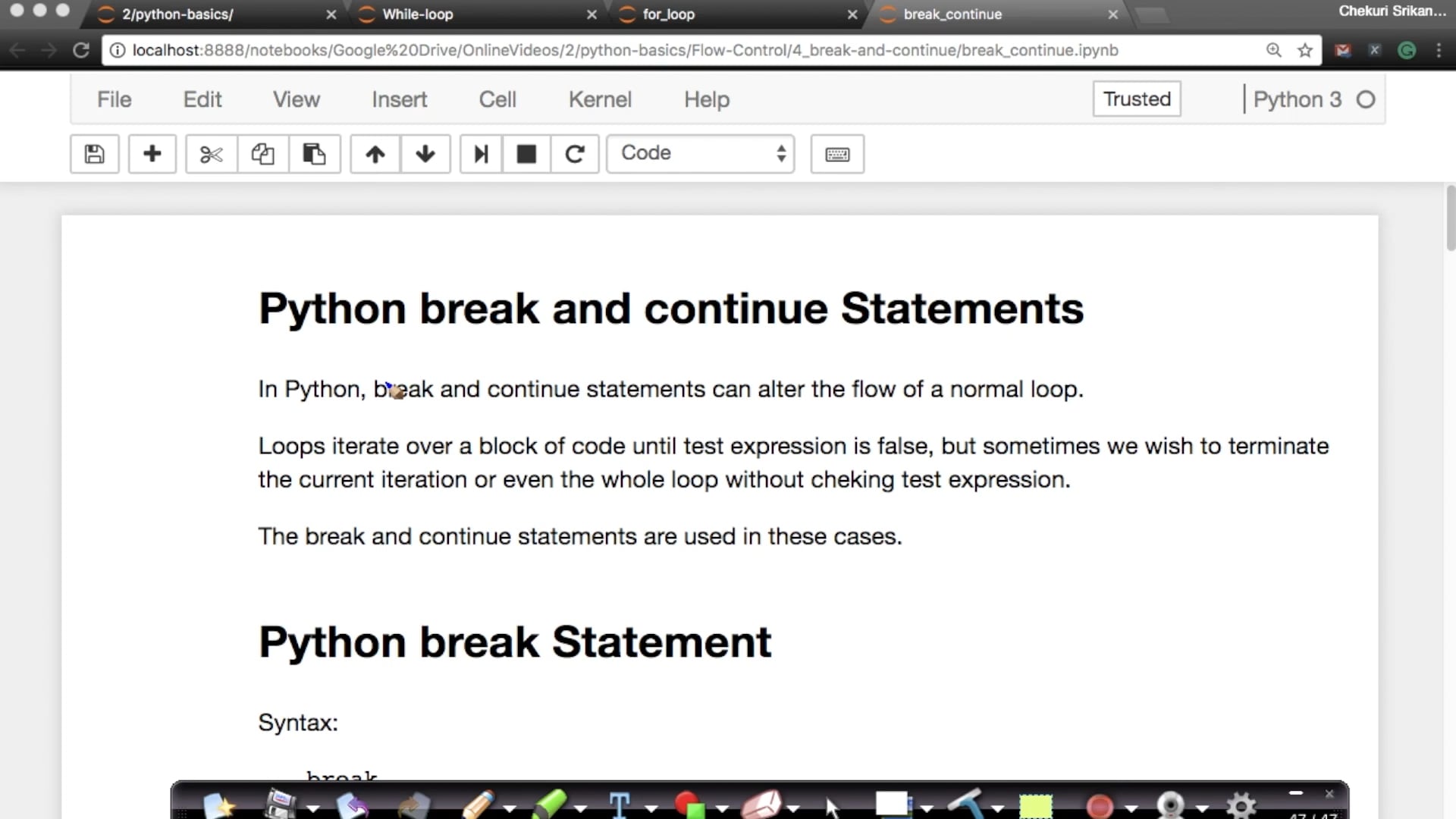Reload the page with the refresh button
This screenshot has height=819, width=1456.
(81, 50)
